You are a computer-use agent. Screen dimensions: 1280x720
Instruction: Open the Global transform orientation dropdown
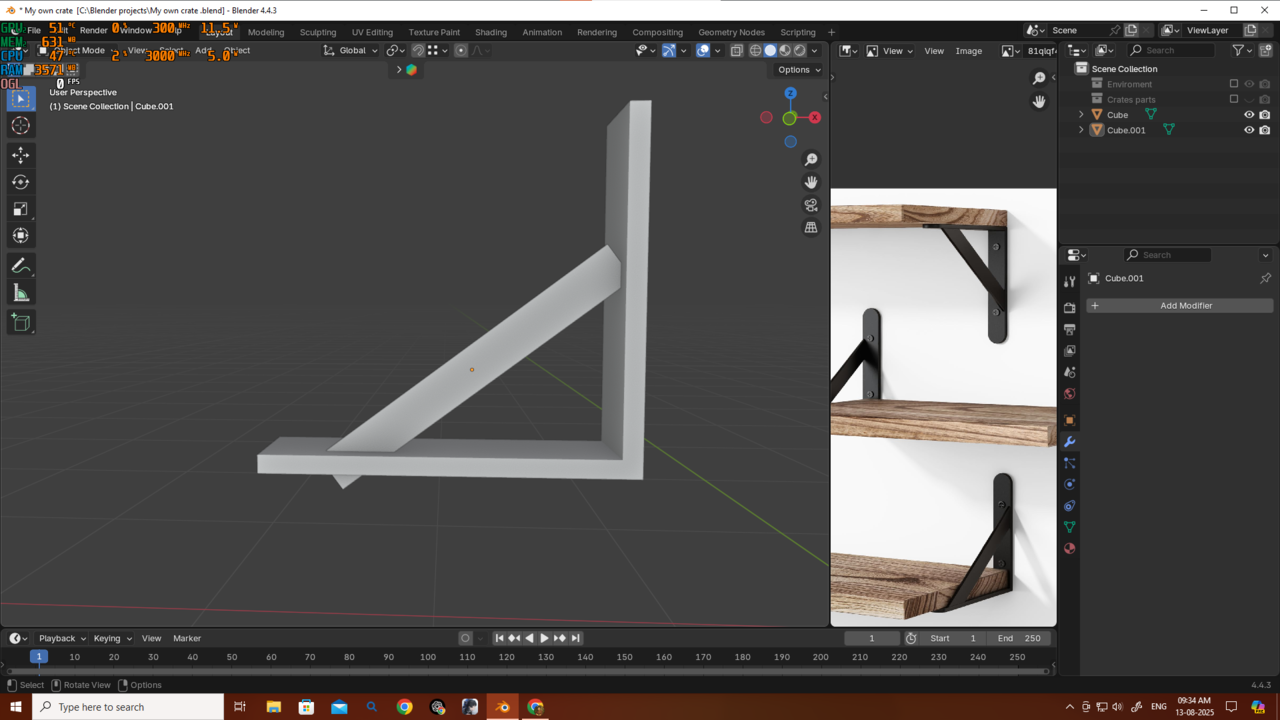tap(351, 50)
